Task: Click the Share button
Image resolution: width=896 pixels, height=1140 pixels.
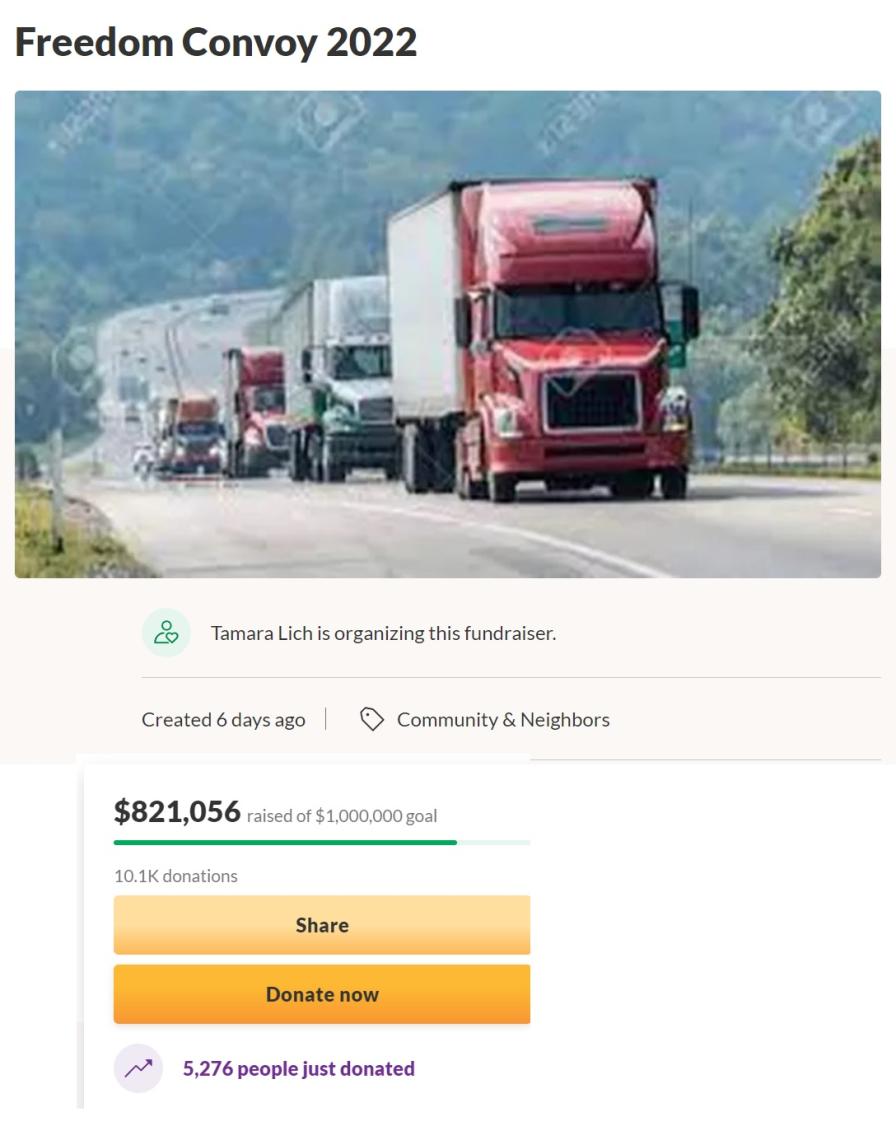Action: pos(321,925)
